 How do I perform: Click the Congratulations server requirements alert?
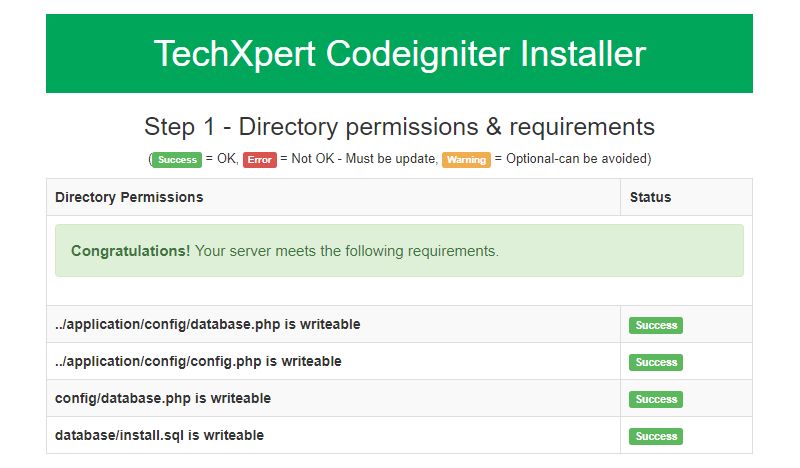[399, 250]
